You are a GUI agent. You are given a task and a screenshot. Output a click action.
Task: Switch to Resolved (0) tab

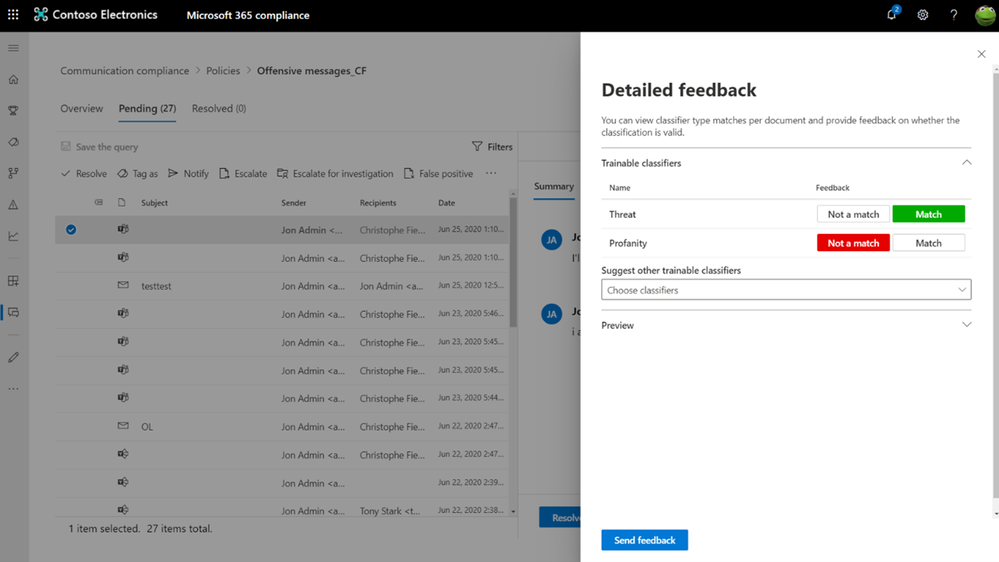(x=219, y=108)
